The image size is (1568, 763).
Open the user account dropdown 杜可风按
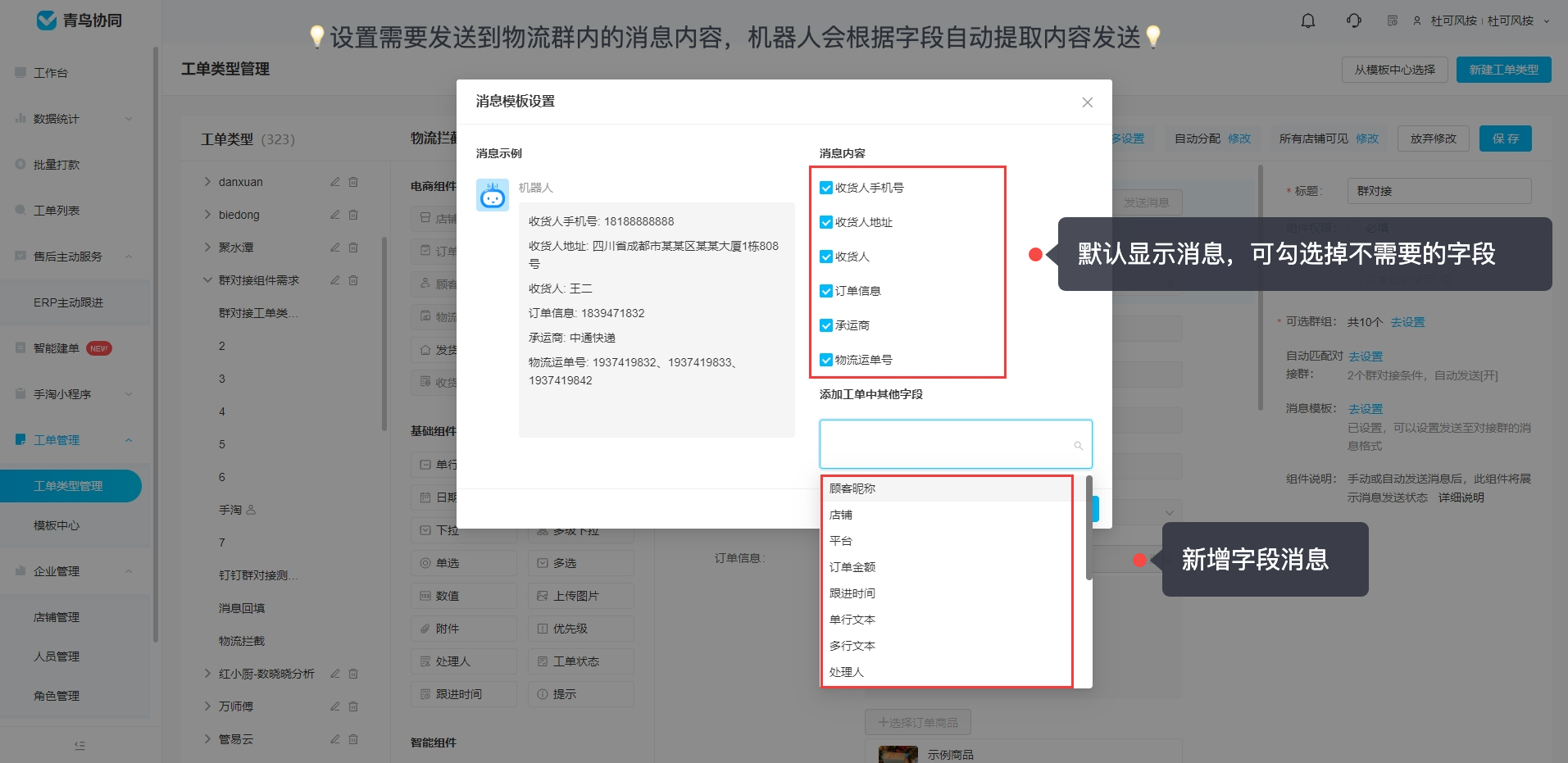1481,20
